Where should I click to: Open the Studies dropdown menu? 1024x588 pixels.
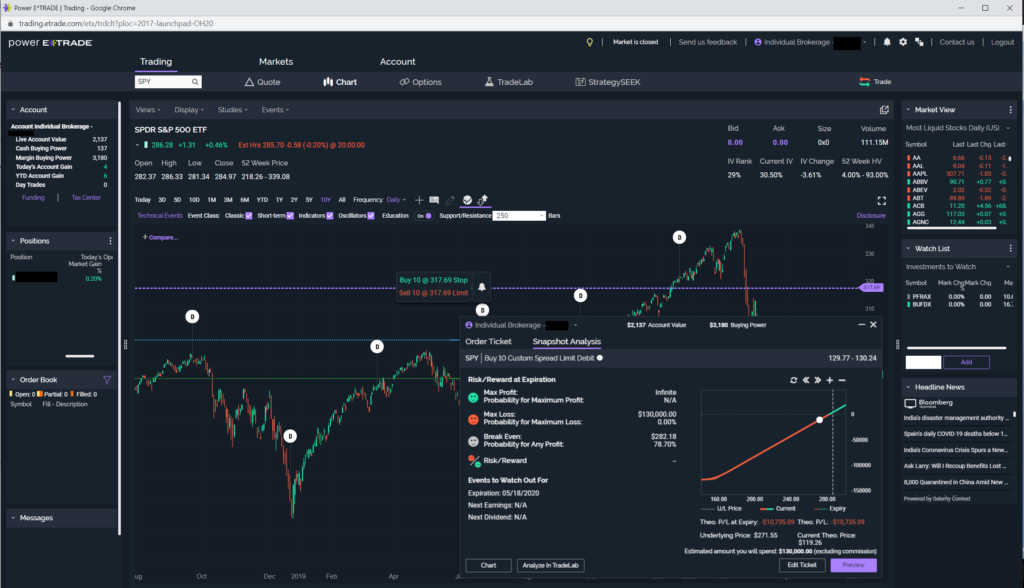pyautogui.click(x=232, y=110)
